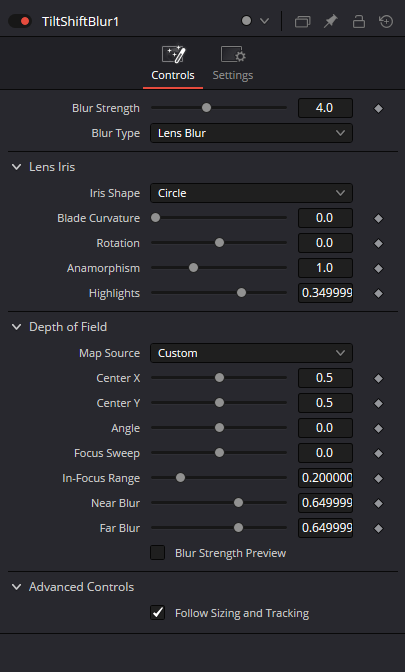Viewport: 405px width, 672px height.
Task: Click the versions icon in header
Action: click(302, 21)
